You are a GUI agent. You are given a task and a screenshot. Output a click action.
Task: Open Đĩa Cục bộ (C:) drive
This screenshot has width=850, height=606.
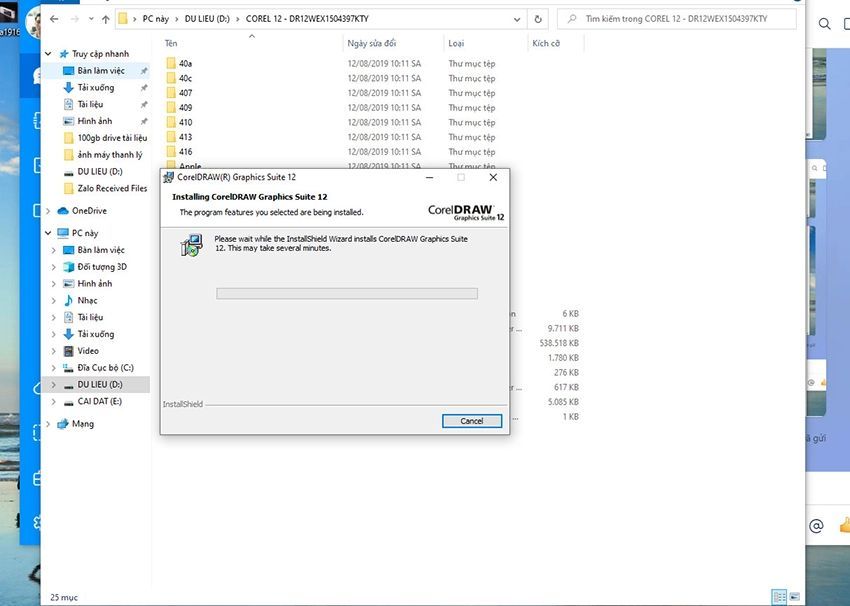click(x=105, y=368)
